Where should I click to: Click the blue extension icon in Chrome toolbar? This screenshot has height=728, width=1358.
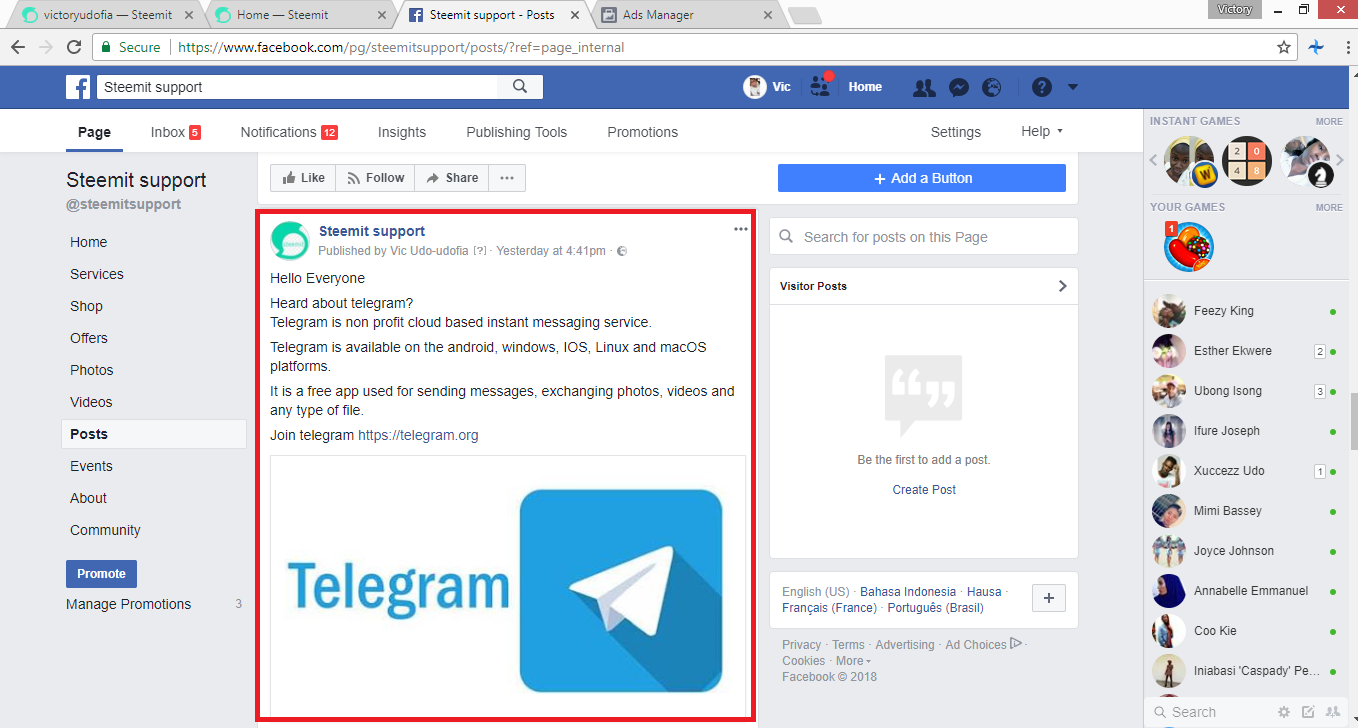pyautogui.click(x=1316, y=47)
